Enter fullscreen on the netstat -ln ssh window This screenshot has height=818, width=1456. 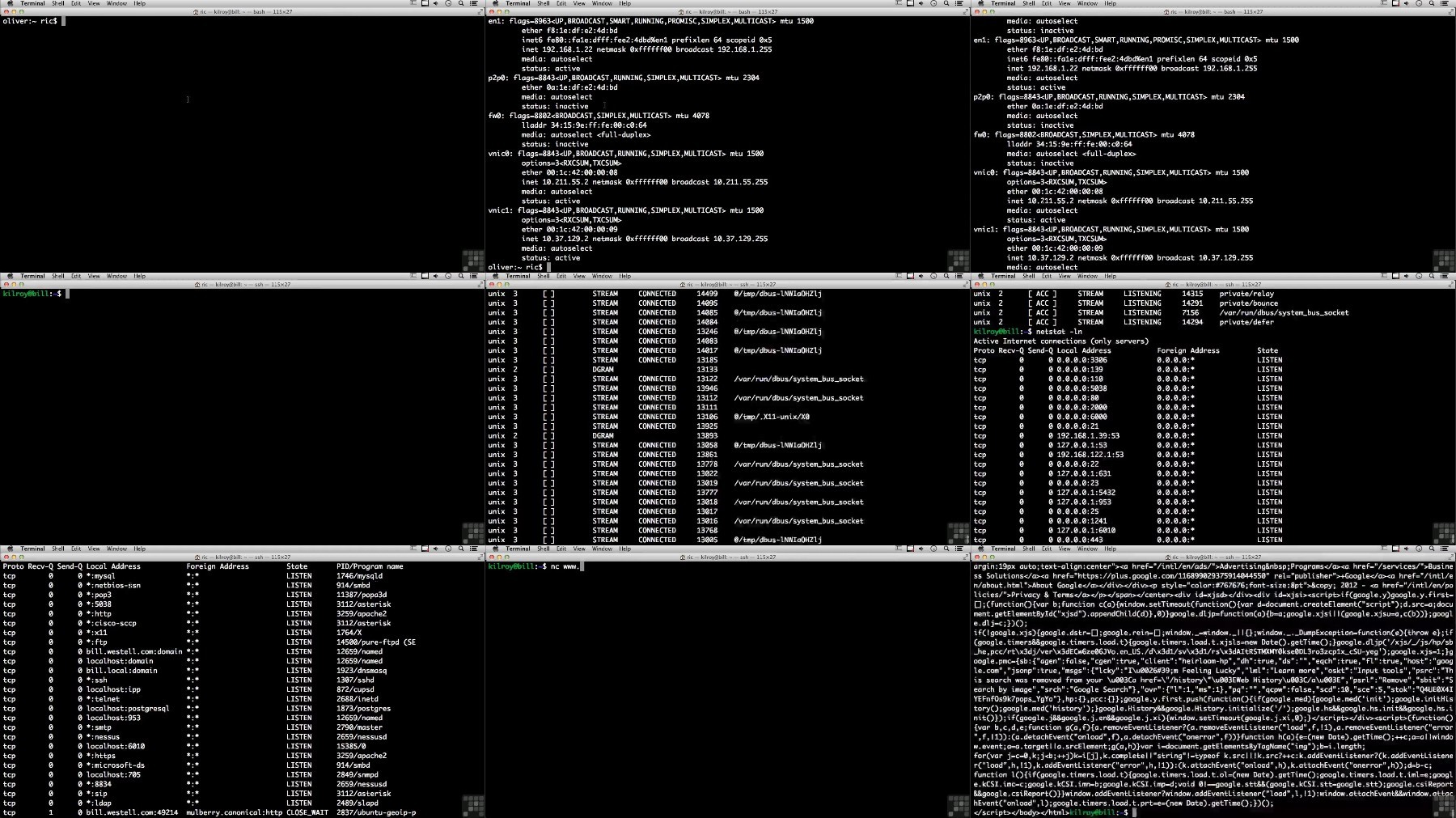(1451, 285)
